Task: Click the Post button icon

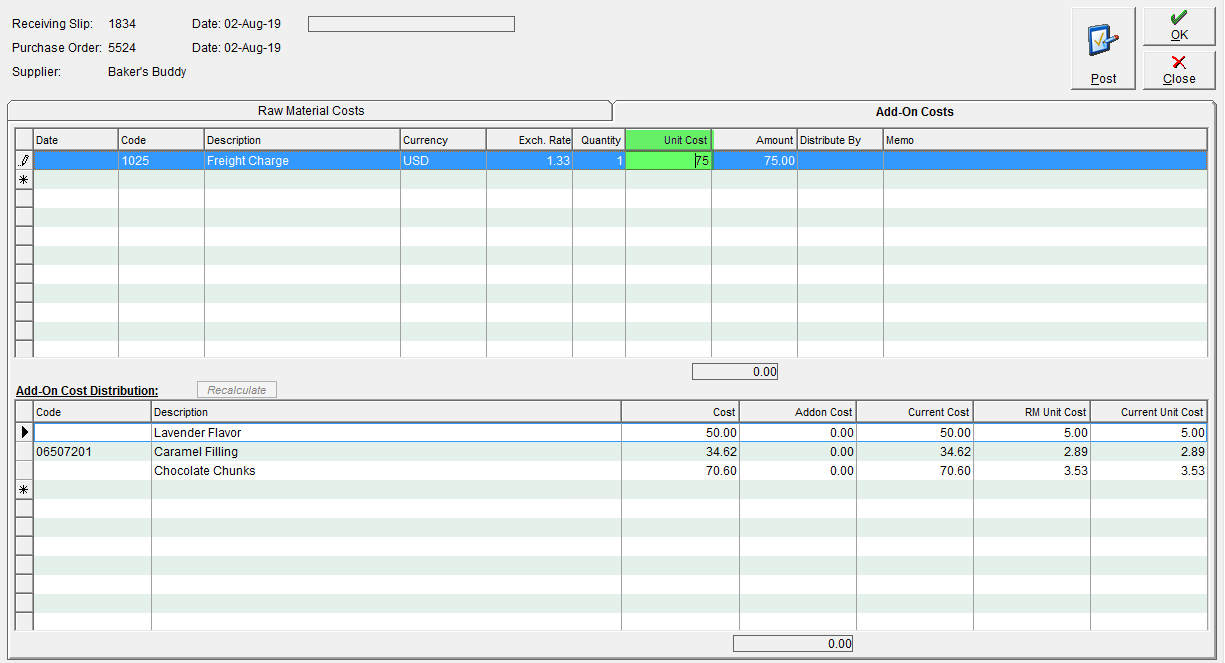Action: pyautogui.click(x=1102, y=42)
